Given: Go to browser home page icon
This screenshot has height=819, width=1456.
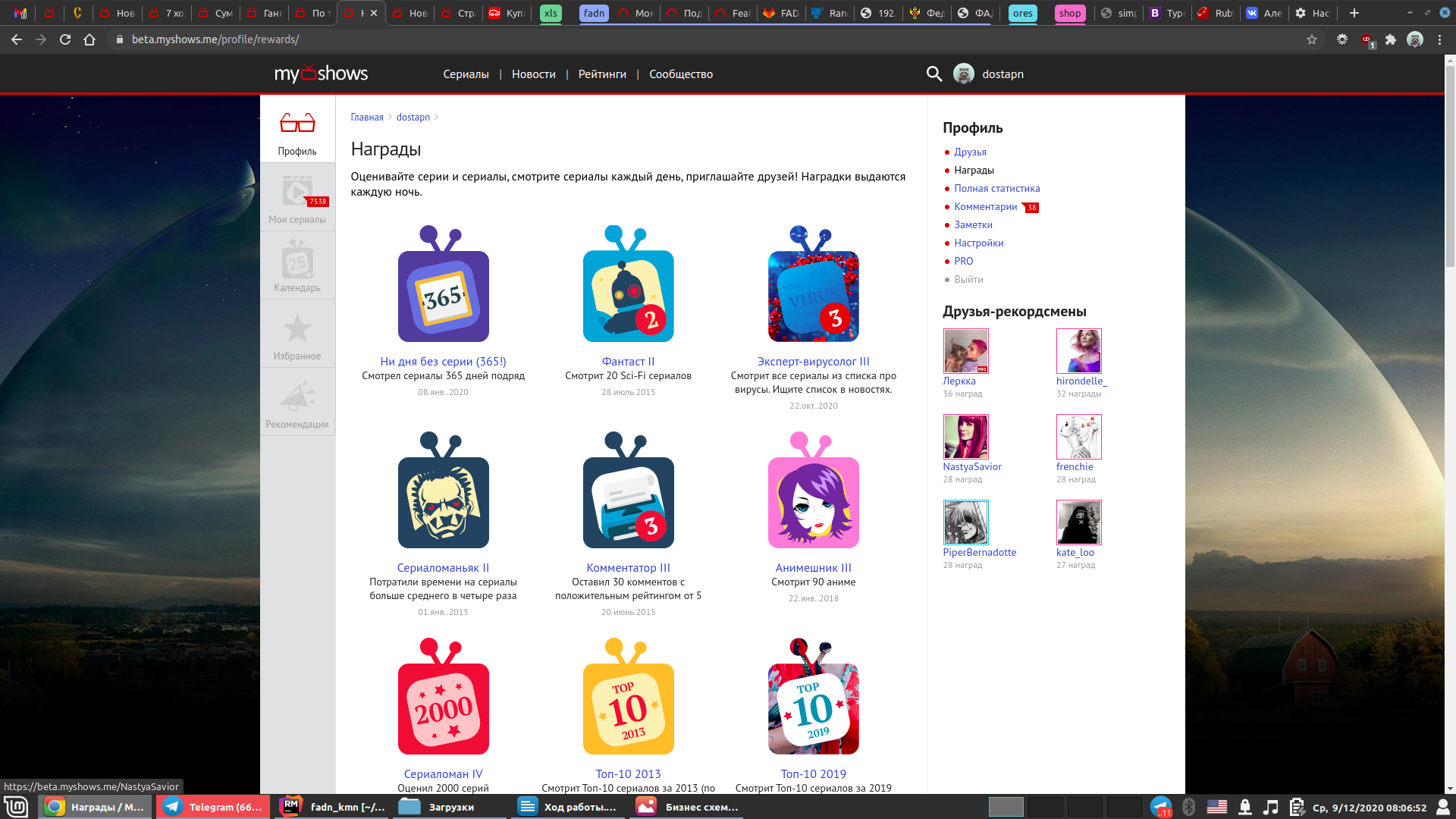Looking at the screenshot, I should tap(89, 39).
